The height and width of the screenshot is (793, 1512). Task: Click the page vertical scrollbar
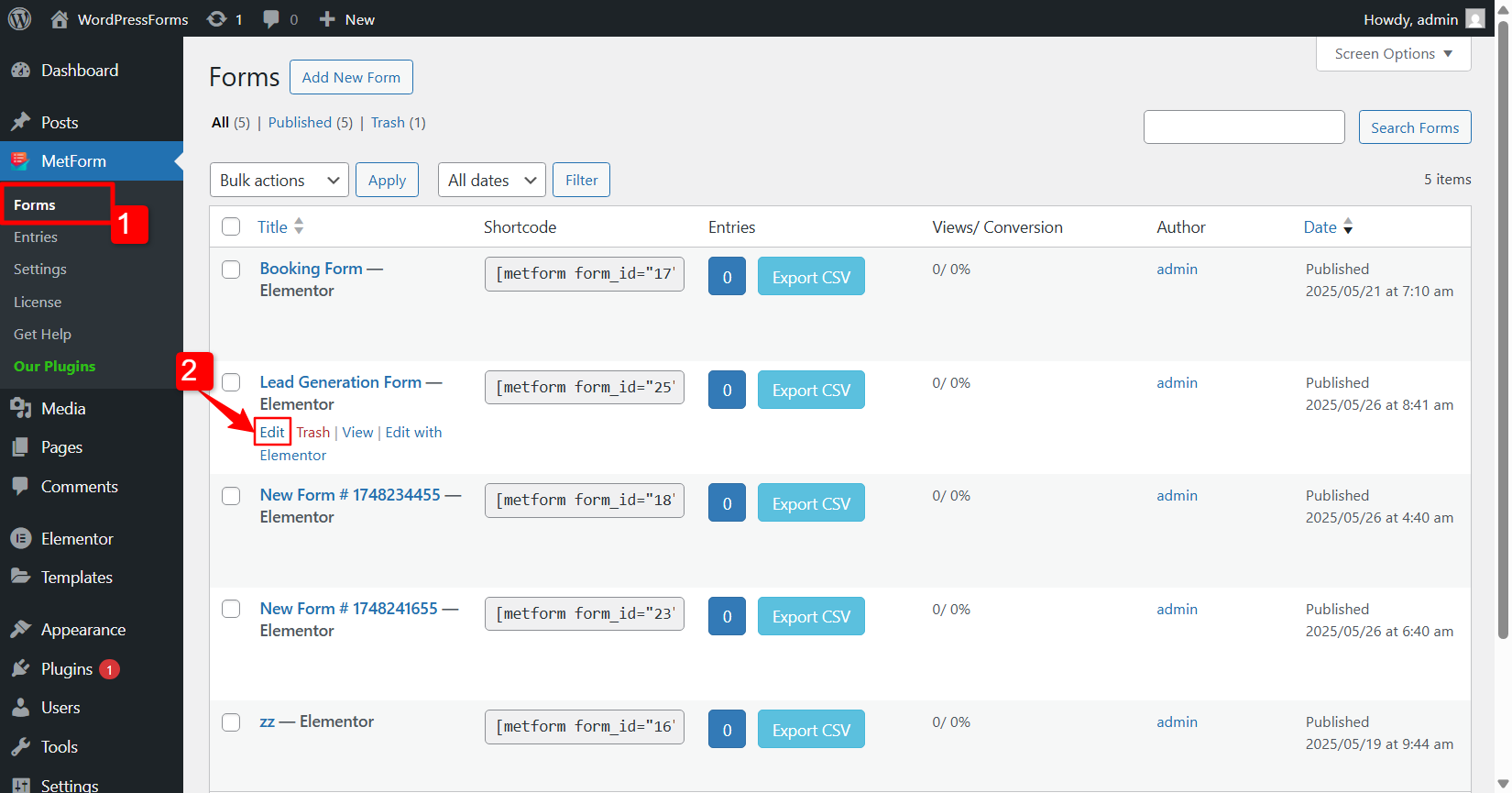[1503, 330]
